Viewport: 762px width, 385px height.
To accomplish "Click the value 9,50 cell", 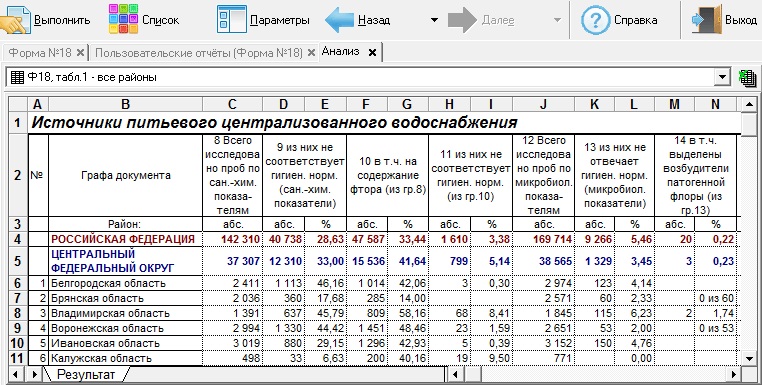I will tap(491, 358).
